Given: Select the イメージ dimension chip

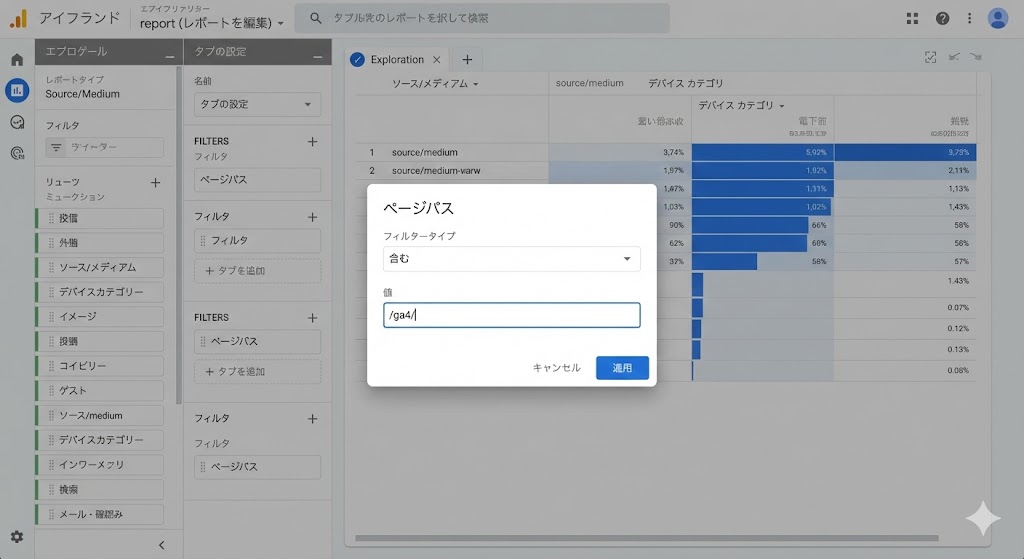Looking at the screenshot, I should coord(100,316).
